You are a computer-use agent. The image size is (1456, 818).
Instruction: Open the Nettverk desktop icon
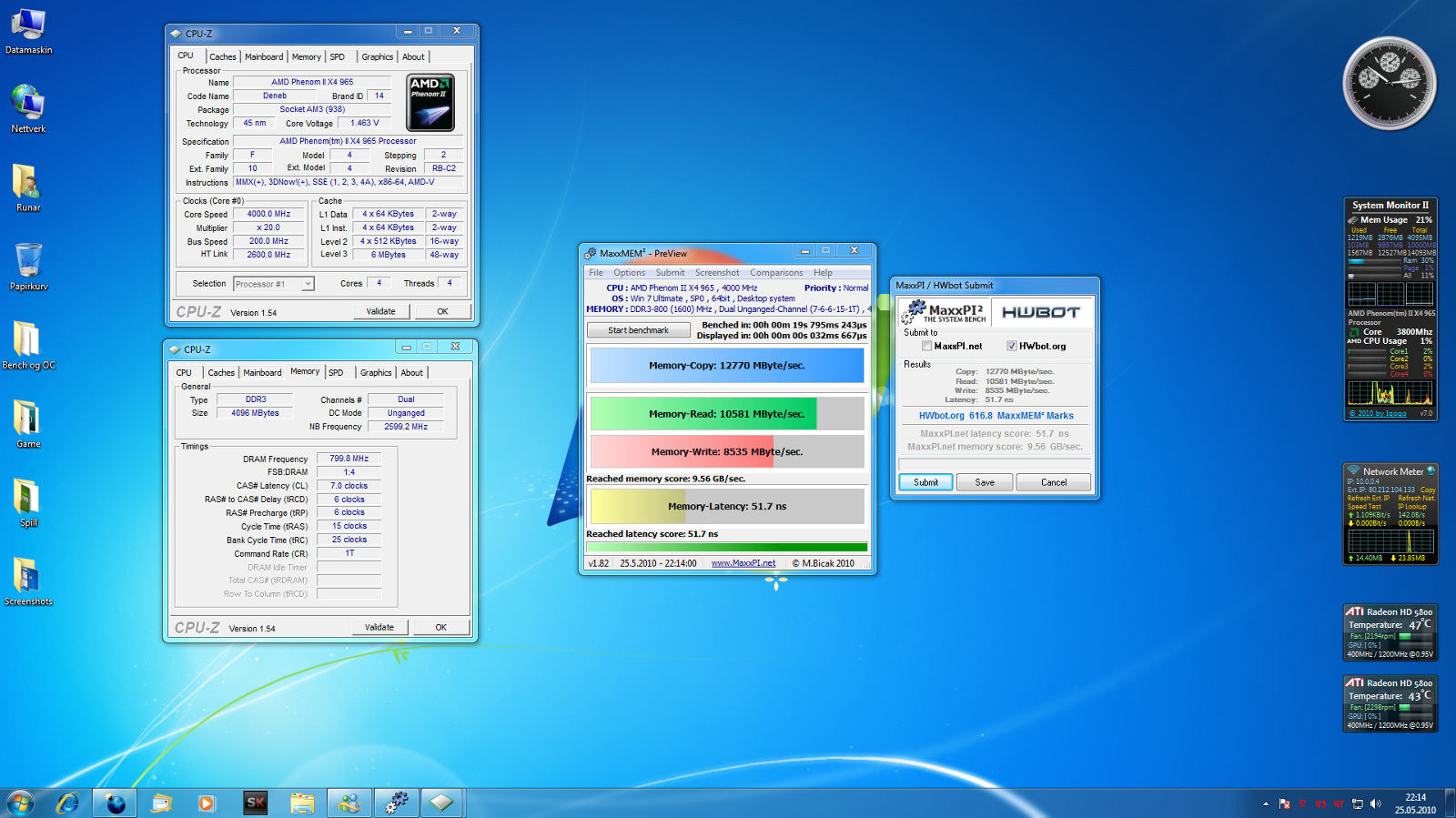point(28,109)
